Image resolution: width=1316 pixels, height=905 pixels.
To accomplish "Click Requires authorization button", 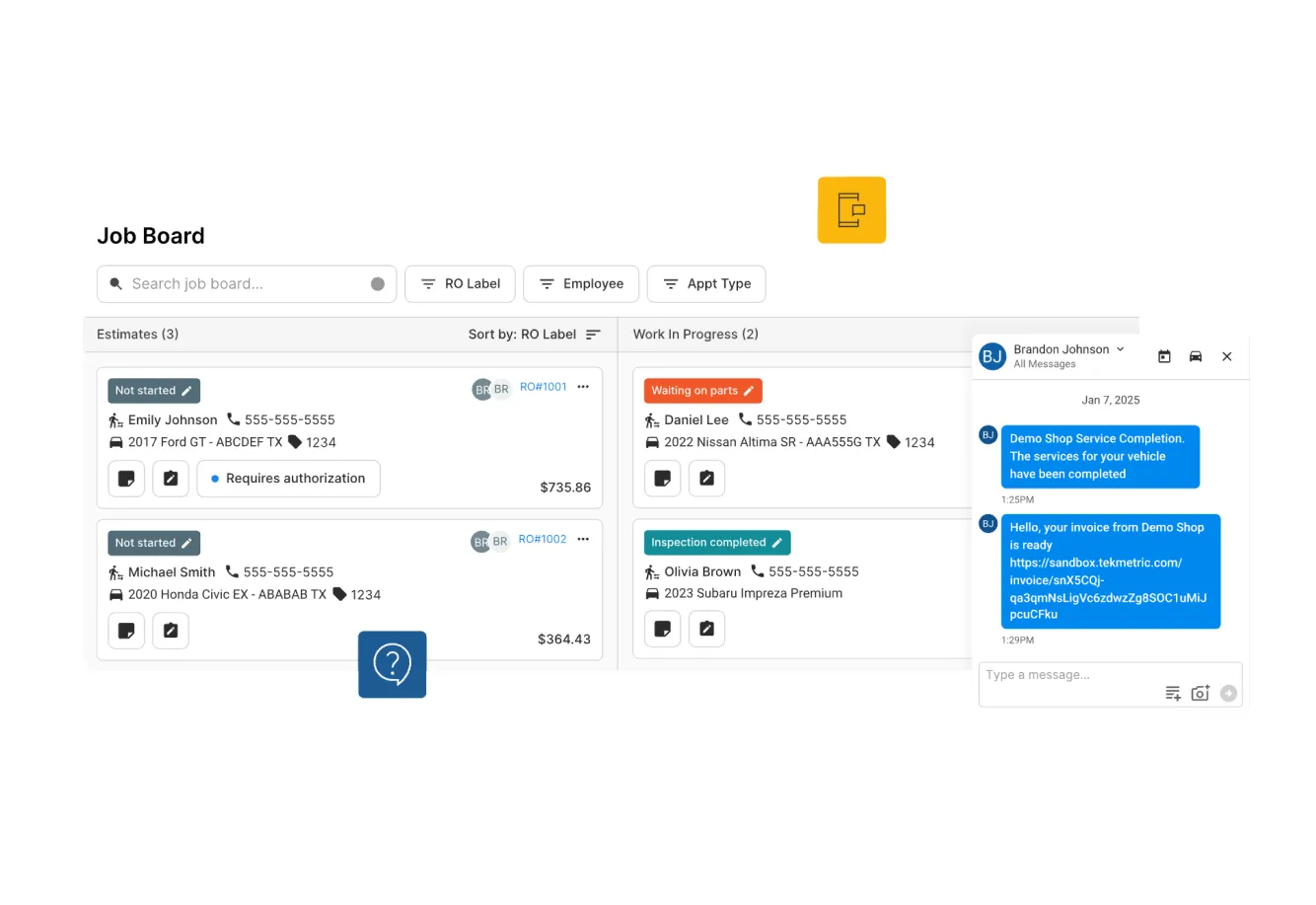I will (288, 479).
